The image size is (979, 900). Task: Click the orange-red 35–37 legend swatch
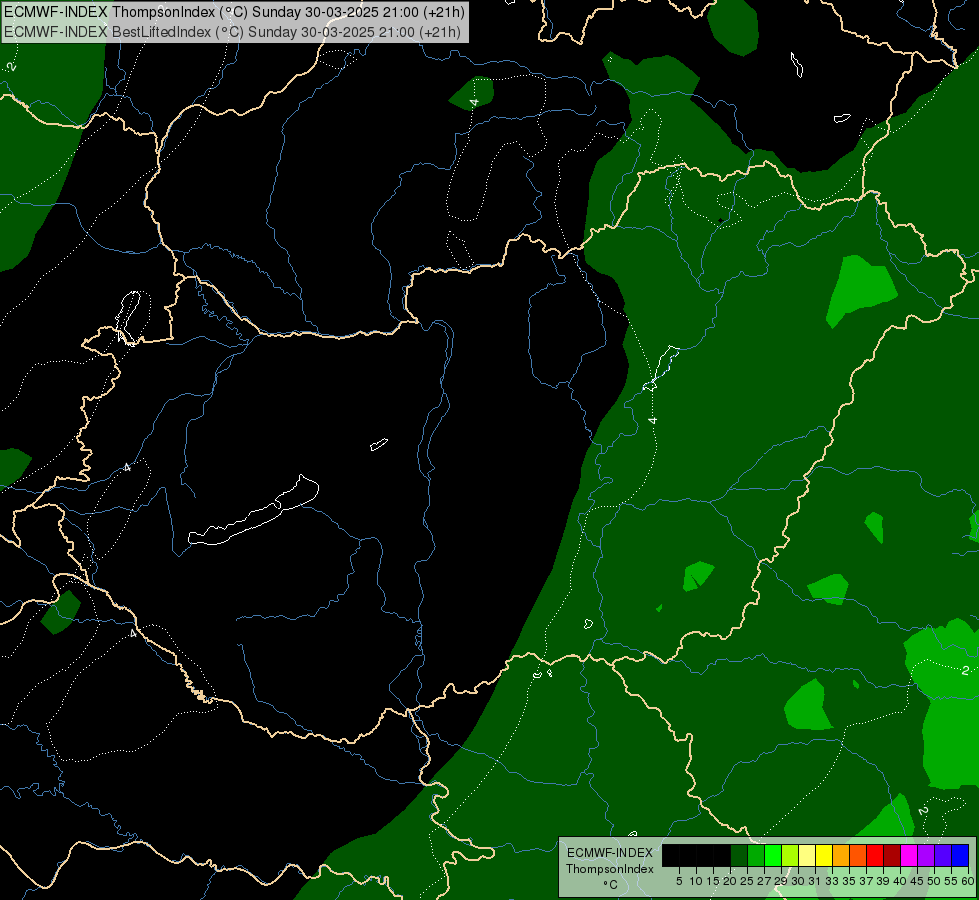point(858,855)
